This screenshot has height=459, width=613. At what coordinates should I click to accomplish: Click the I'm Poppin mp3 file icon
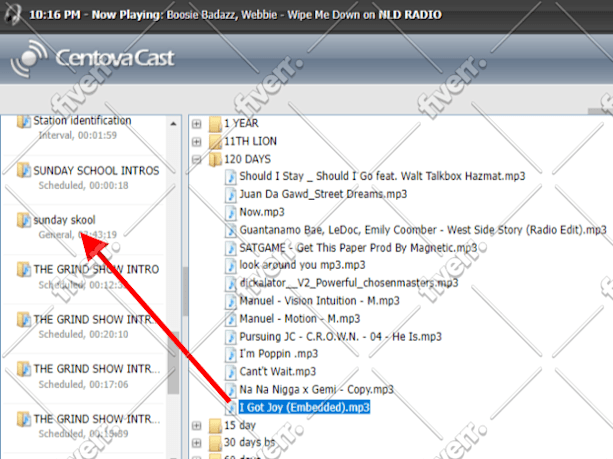click(231, 354)
